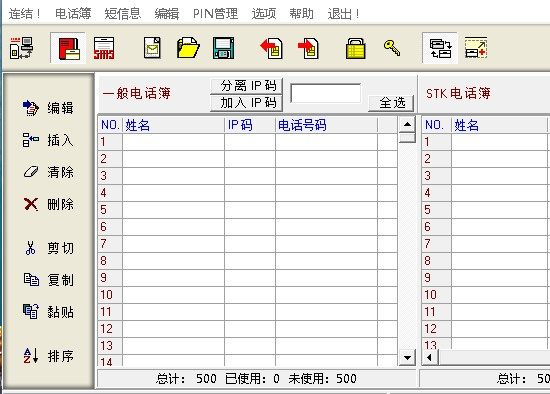Image resolution: width=550 pixels, height=394 pixels.
Task: Click the STK phonebook scroll left arrow
Action: (x=430, y=358)
